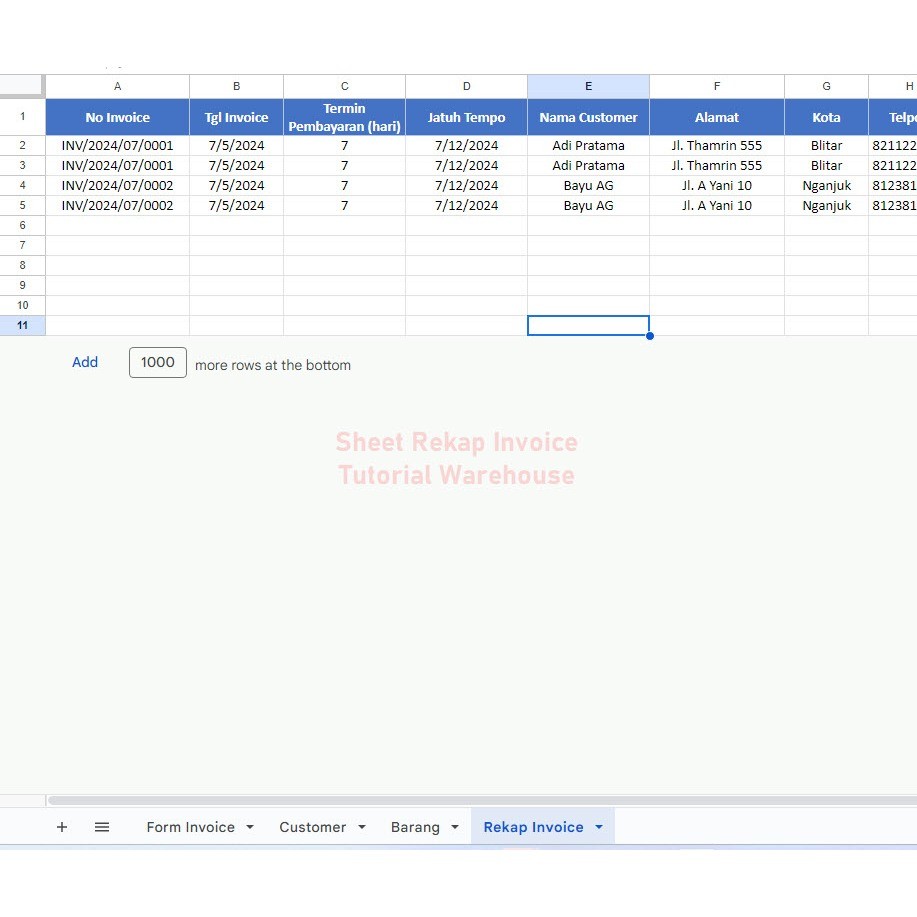Viewport: 917px width, 917px height.
Task: Click the No Invoice header cell
Action: tap(118, 117)
